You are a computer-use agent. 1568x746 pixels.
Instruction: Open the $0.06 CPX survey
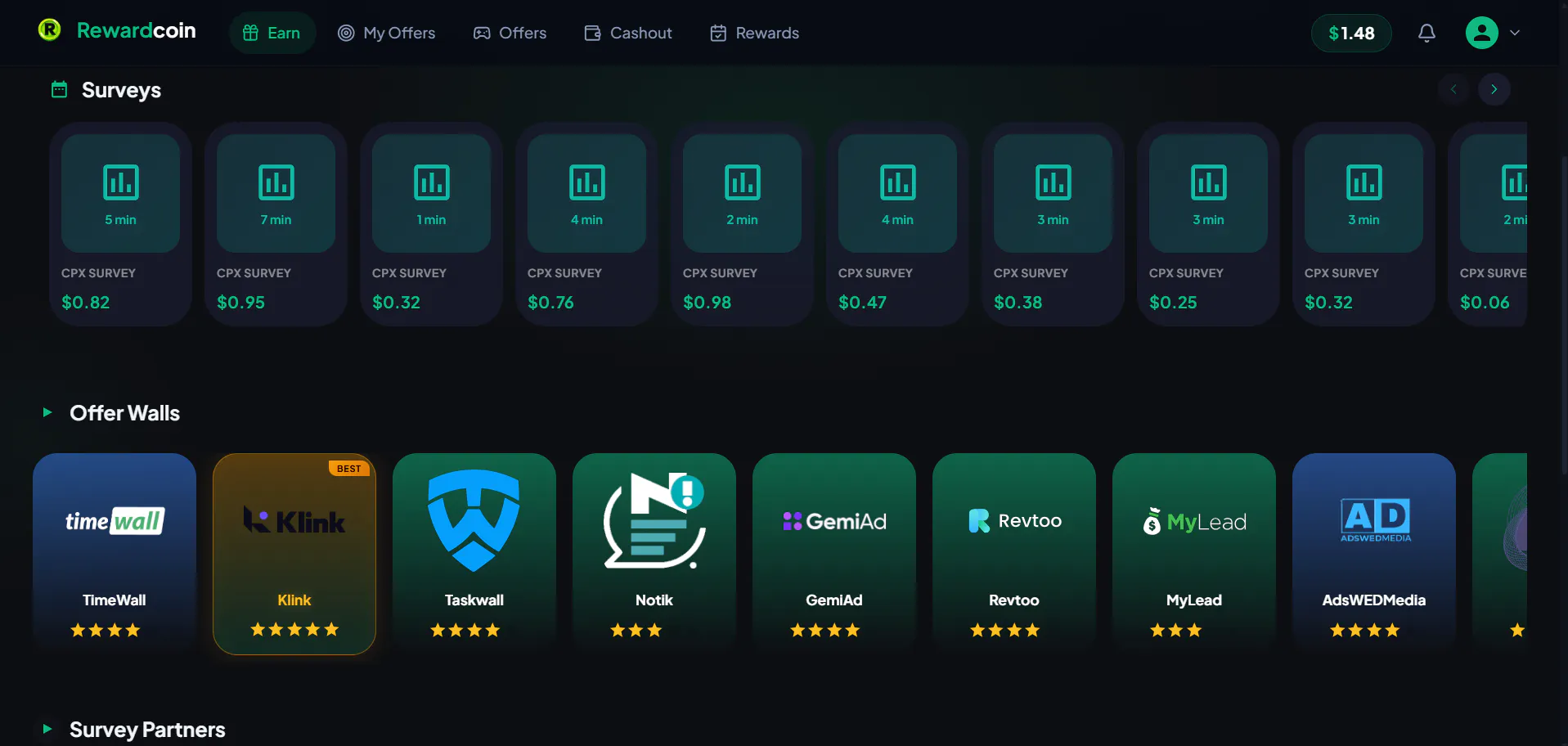(1488, 224)
